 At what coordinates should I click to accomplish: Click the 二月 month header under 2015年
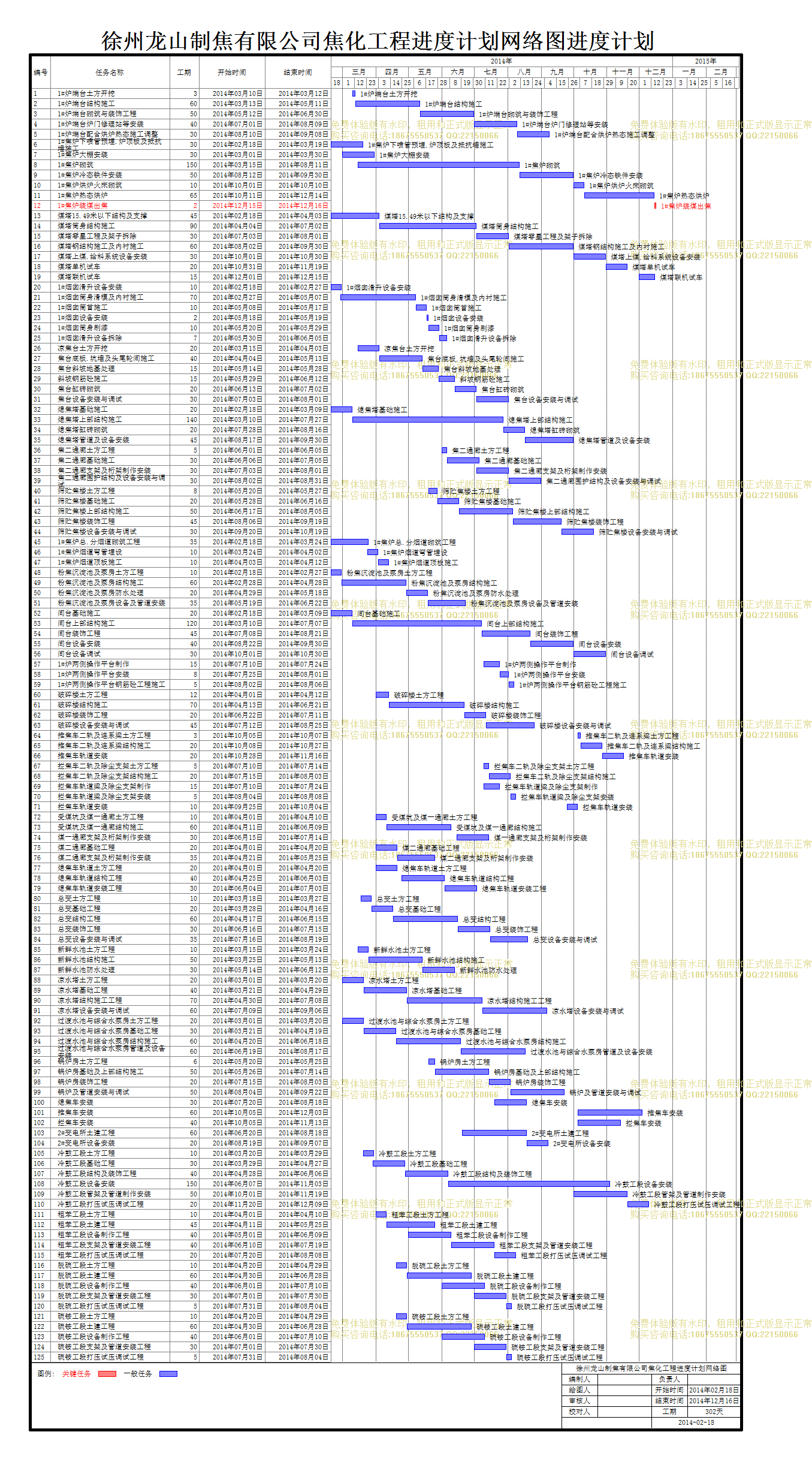pos(721,71)
